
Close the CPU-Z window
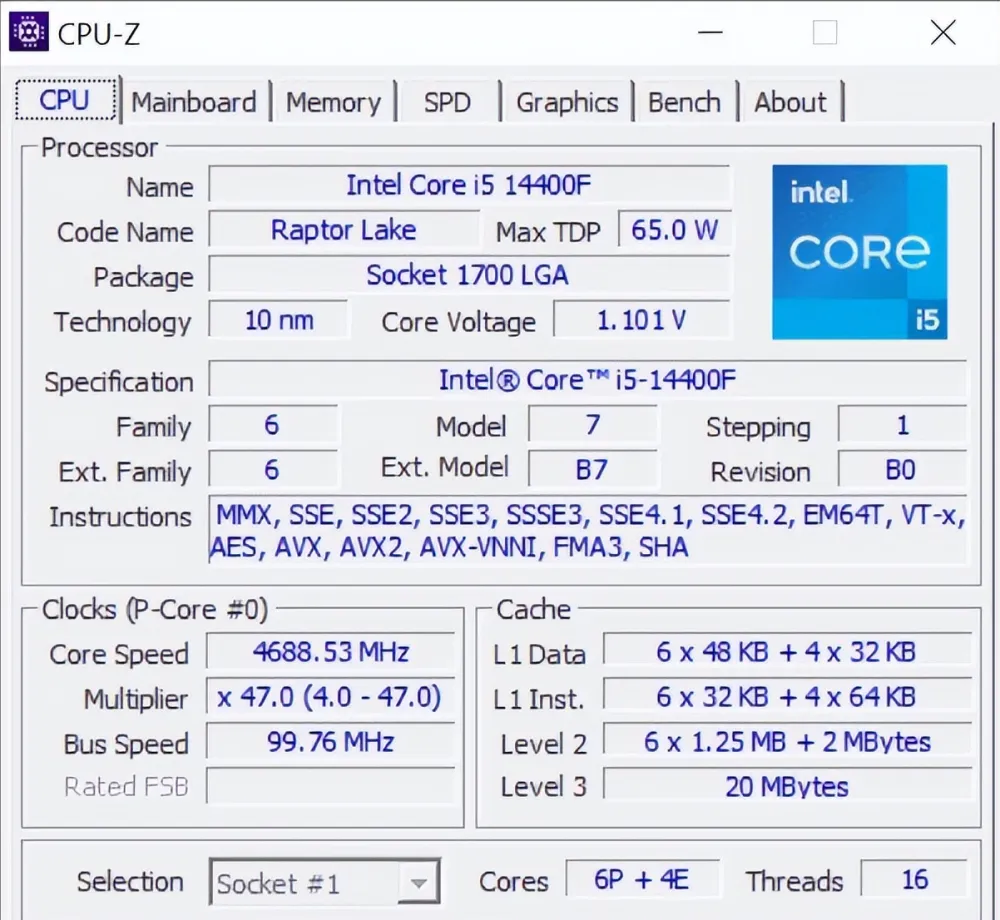(943, 32)
